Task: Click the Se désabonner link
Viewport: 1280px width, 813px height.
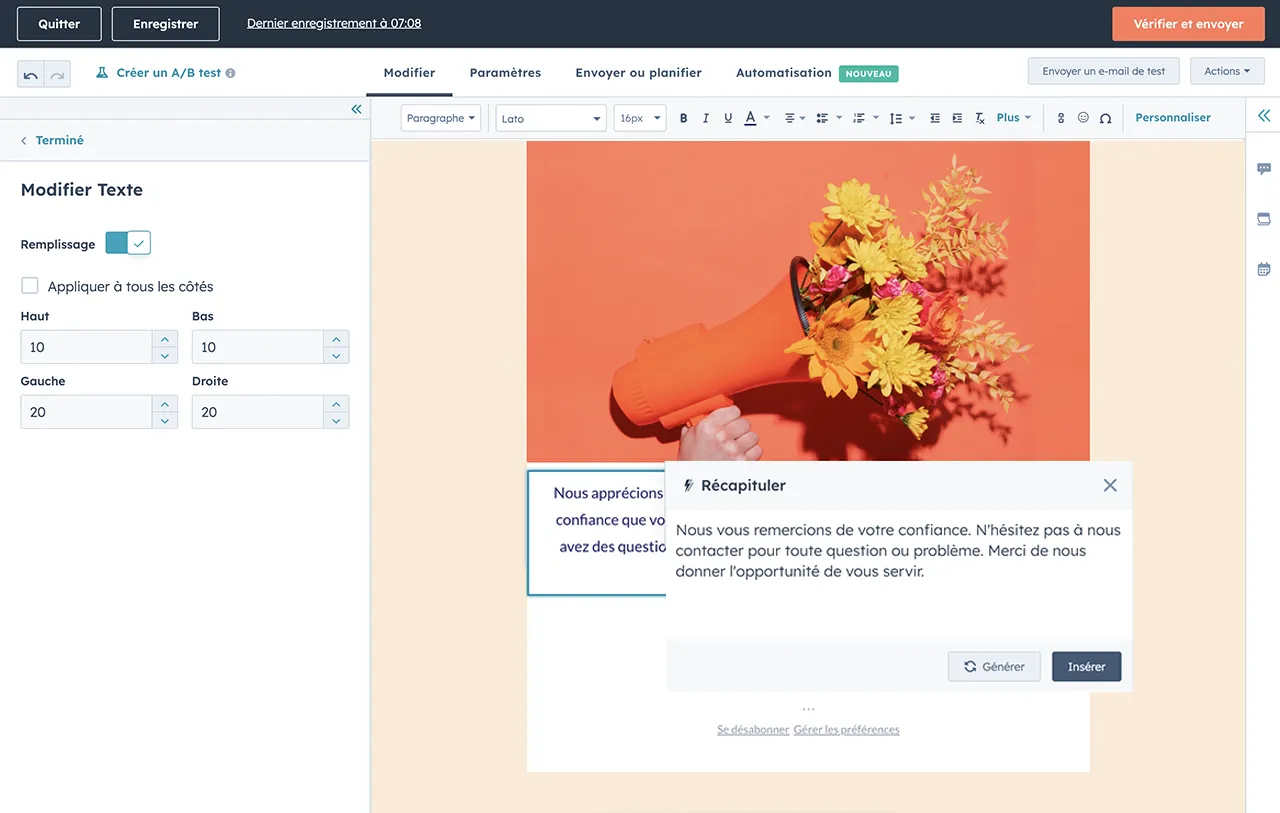Action: click(x=753, y=730)
